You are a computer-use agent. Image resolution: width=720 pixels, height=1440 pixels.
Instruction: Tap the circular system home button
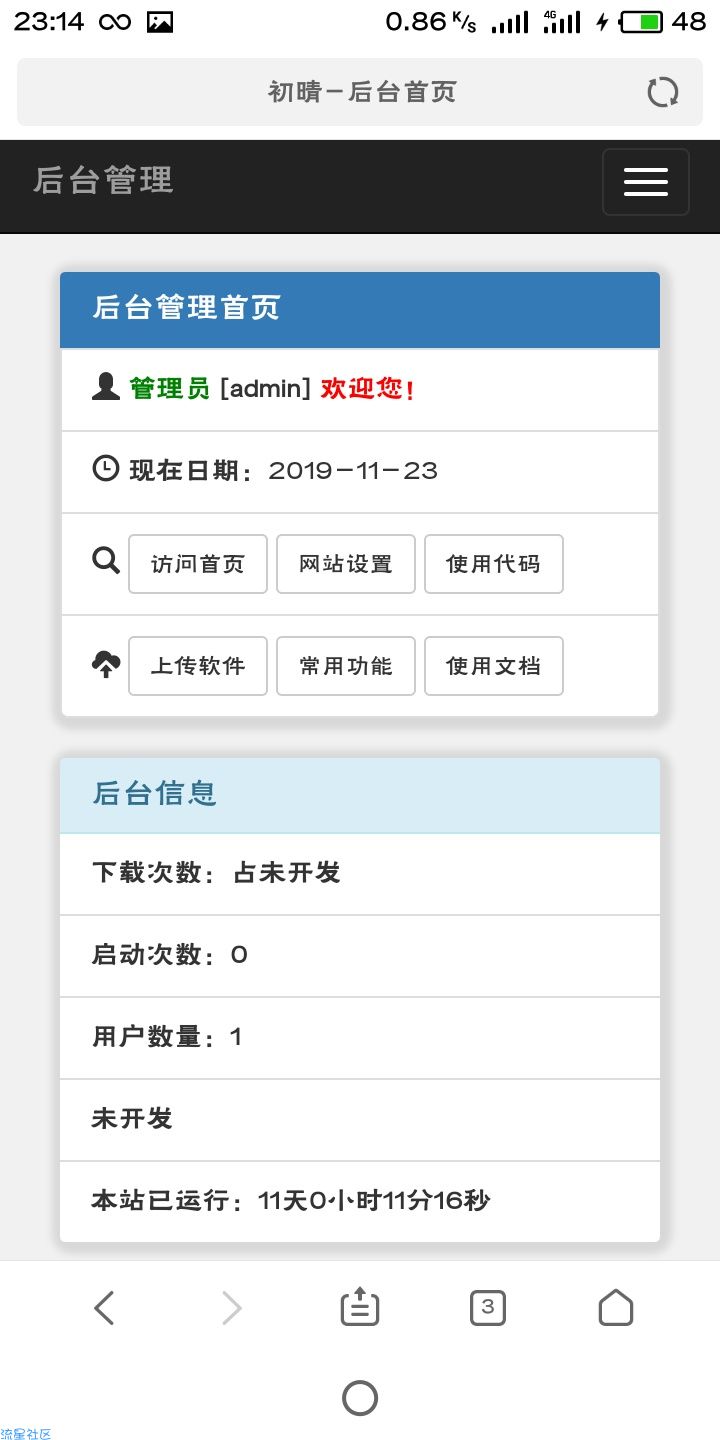click(x=360, y=1398)
